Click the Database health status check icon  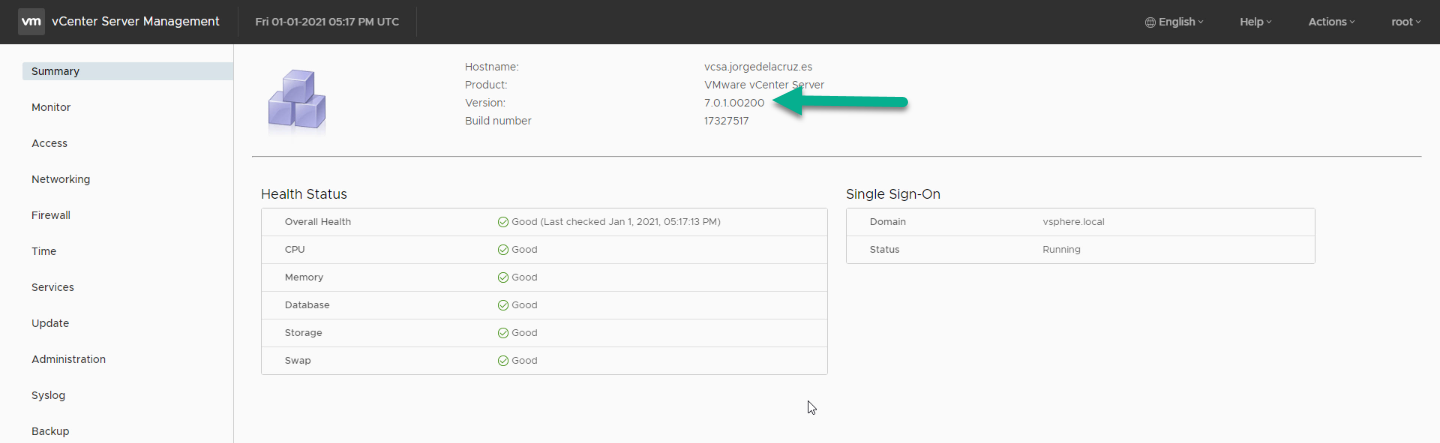pos(503,305)
